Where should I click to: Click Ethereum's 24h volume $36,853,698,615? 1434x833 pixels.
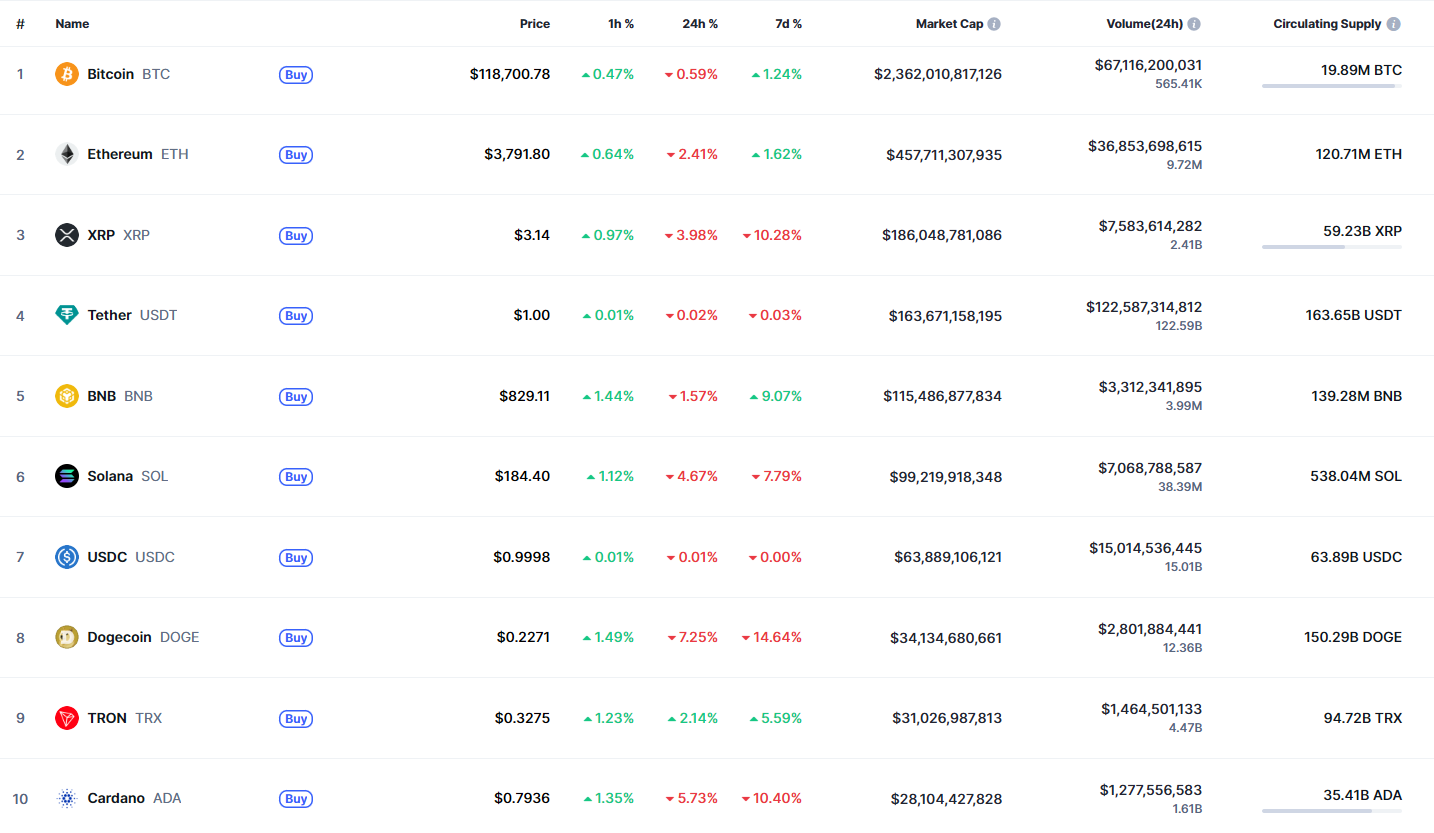pyautogui.click(x=1145, y=146)
